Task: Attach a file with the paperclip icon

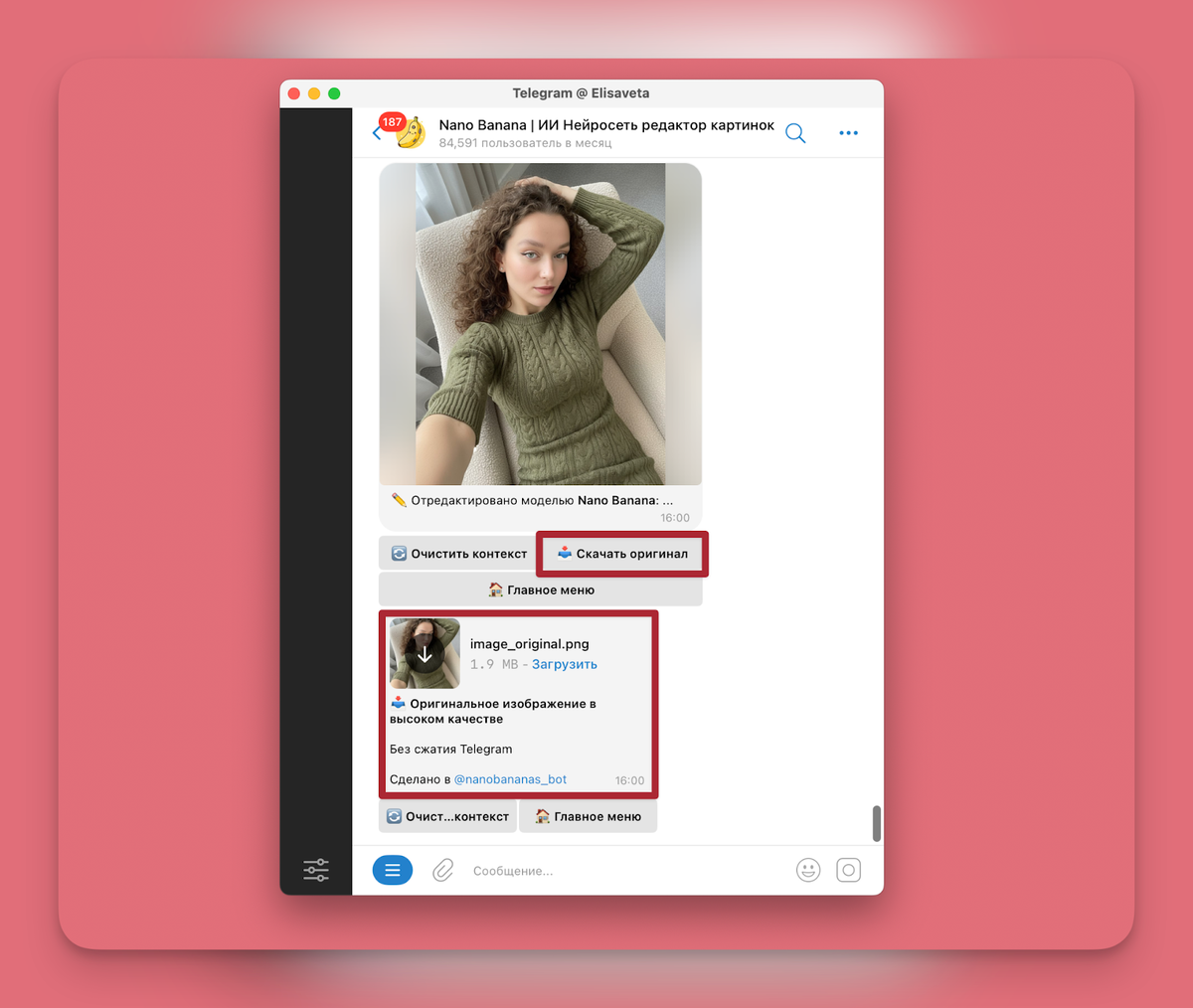Action: click(x=443, y=871)
